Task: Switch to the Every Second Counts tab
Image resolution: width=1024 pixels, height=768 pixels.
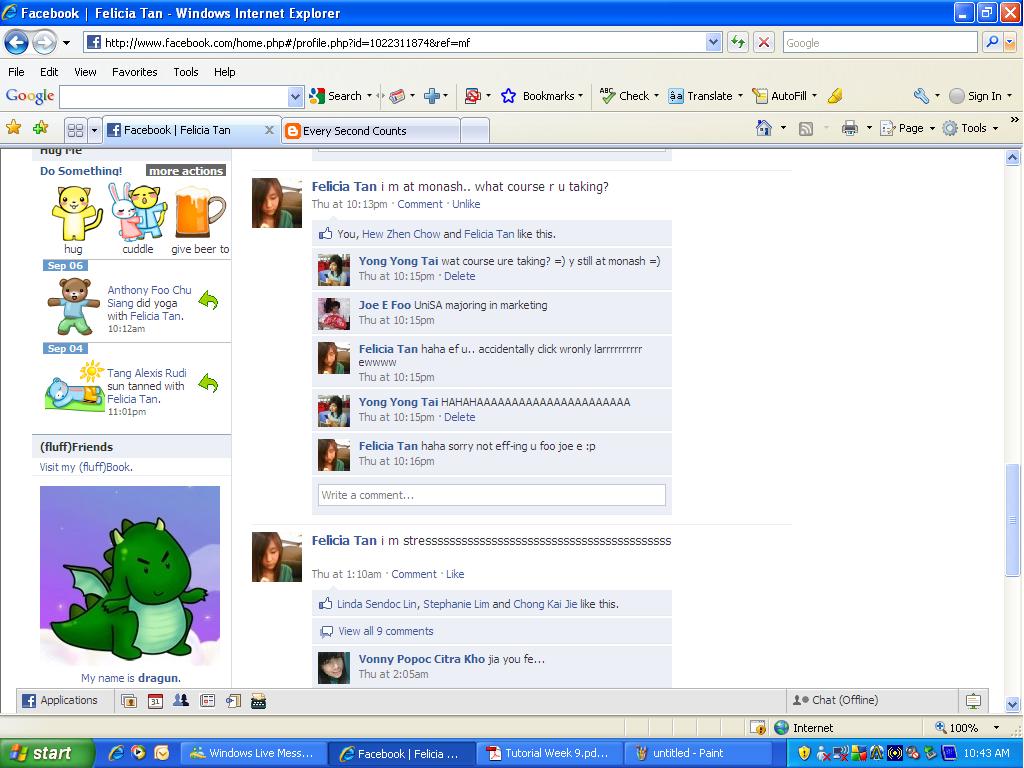Action: 371,131
